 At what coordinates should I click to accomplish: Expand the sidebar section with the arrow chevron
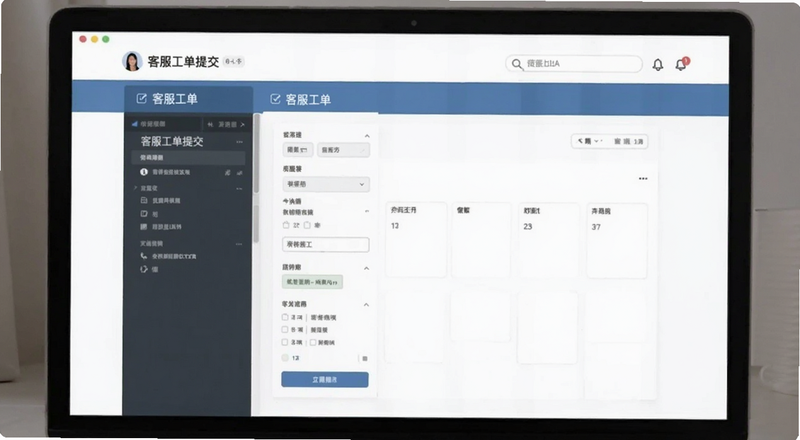[135, 188]
